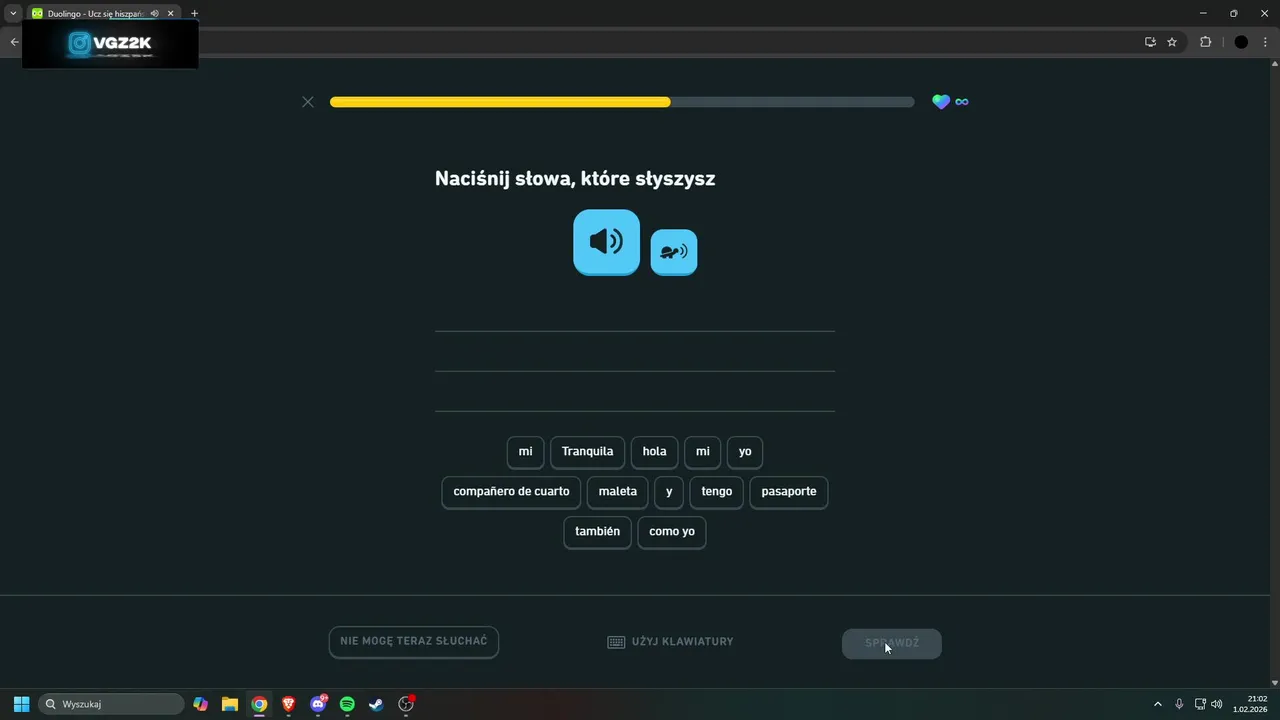Select the word tile "y"
Viewport: 1280px width, 720px height.
coord(669,492)
